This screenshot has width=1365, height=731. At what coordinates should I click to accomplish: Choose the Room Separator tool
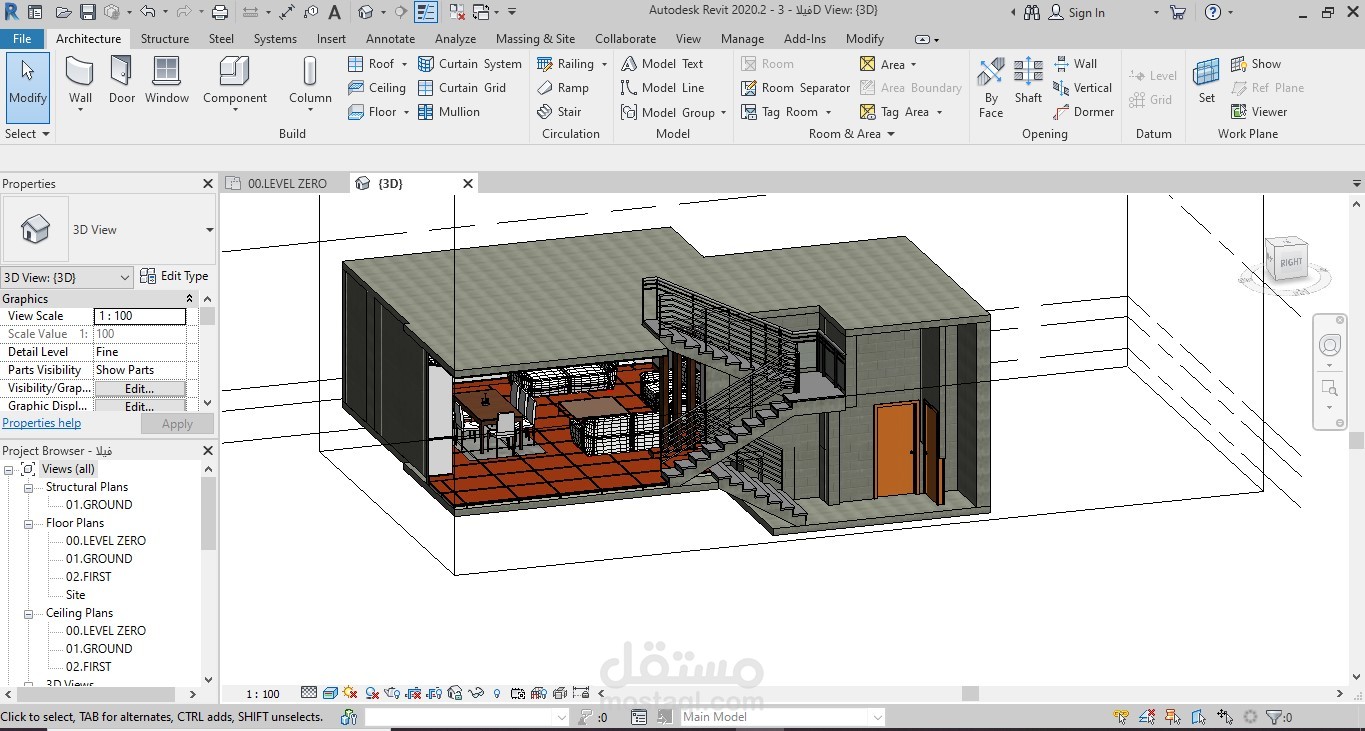click(795, 88)
